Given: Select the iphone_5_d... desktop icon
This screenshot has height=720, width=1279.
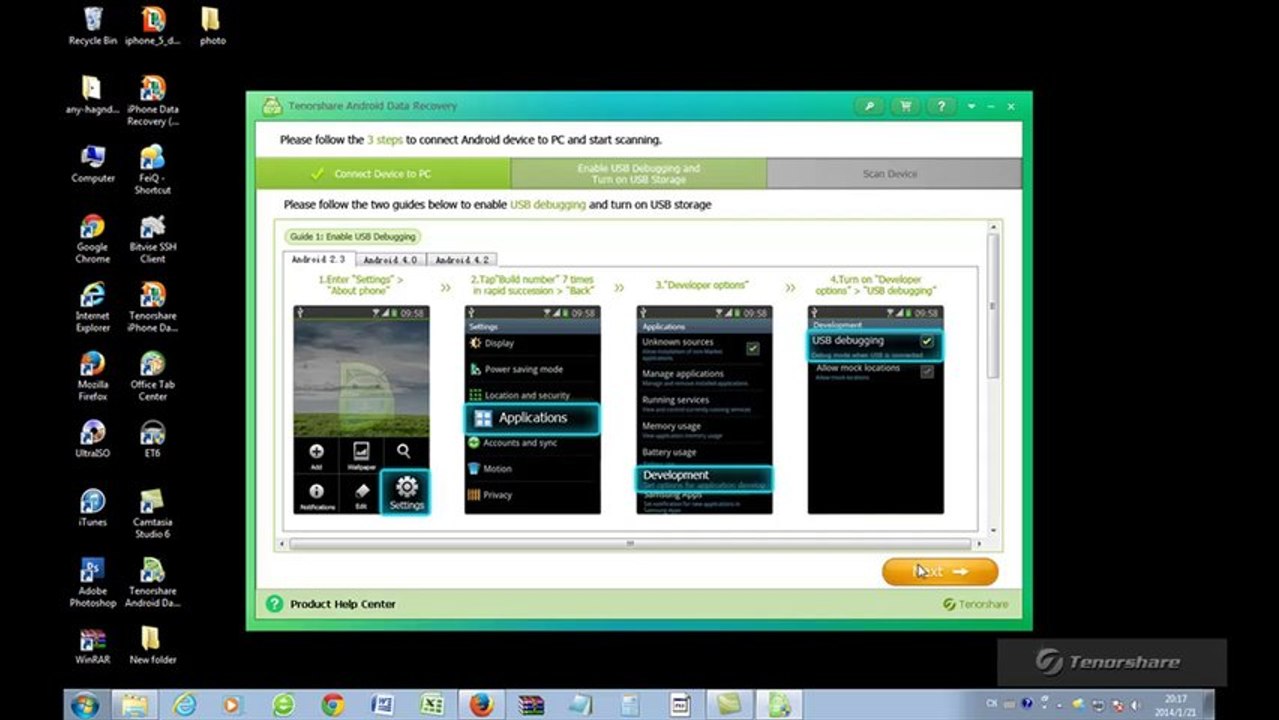Looking at the screenshot, I should click(x=153, y=26).
